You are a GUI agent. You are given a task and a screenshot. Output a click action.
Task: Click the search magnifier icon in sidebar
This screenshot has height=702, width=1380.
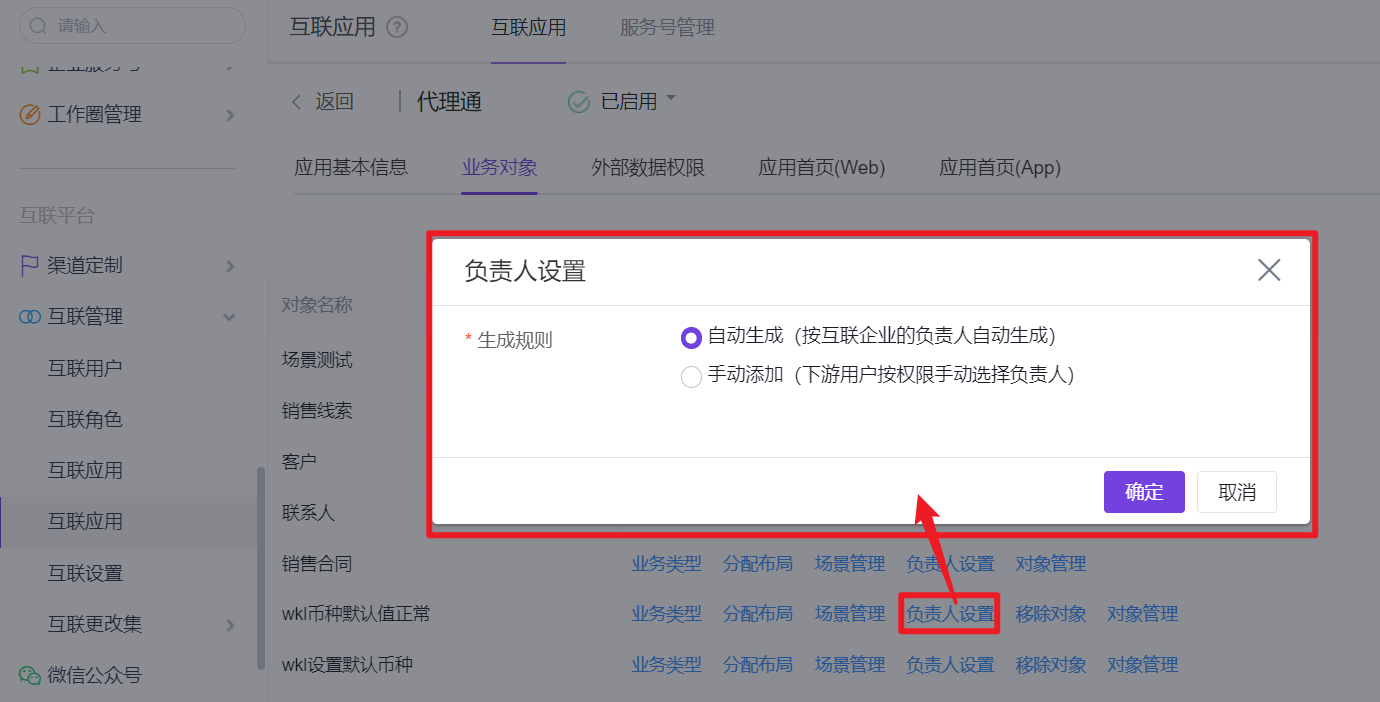pyautogui.click(x=39, y=26)
